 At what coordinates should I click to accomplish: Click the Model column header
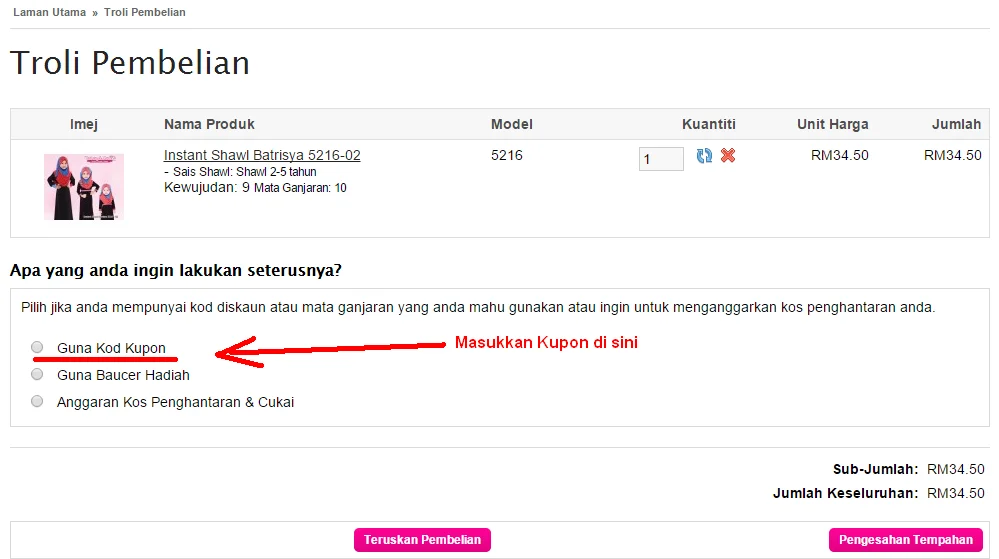[512, 124]
